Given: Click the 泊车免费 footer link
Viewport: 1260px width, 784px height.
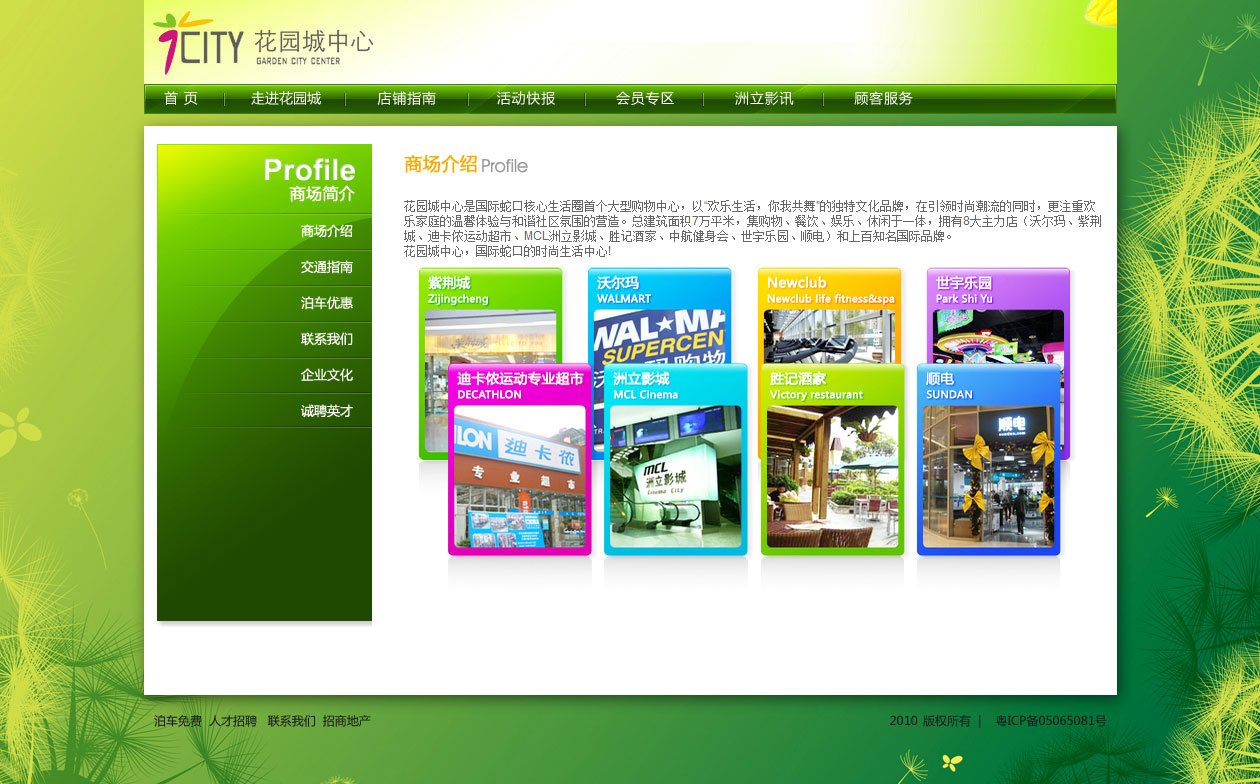Looking at the screenshot, I should [x=178, y=721].
